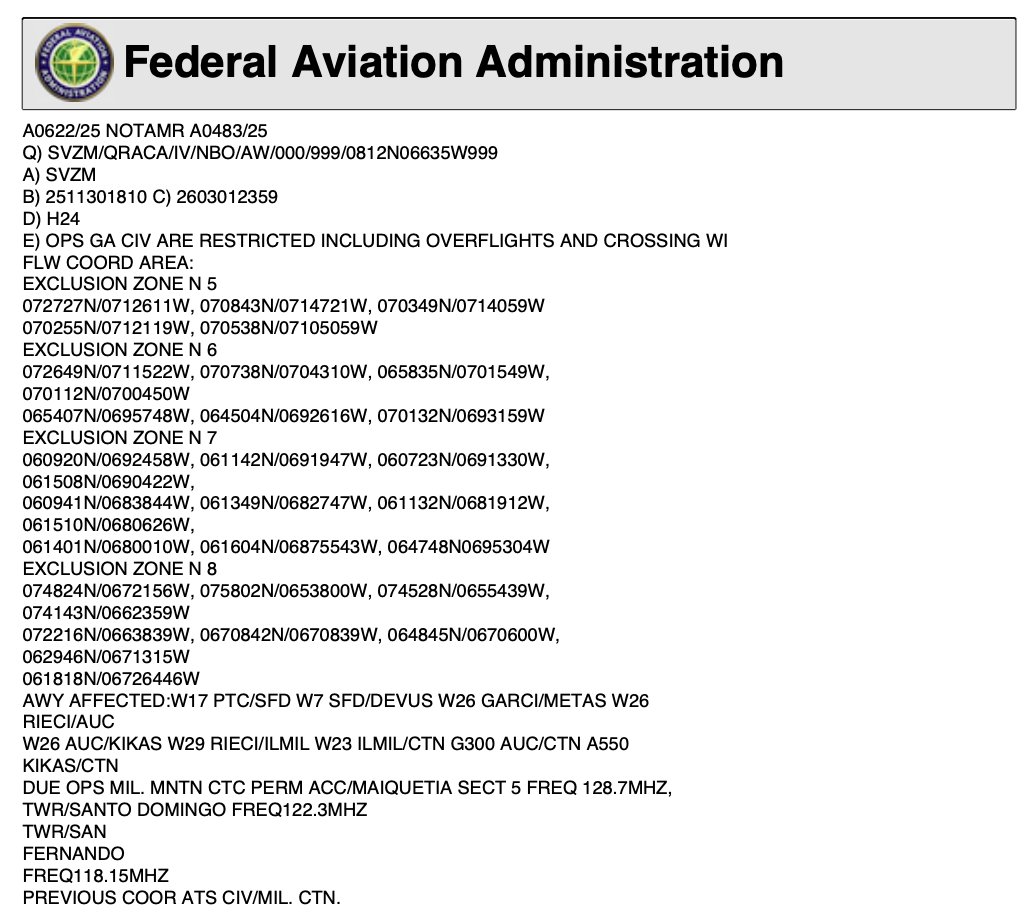
Task: Click the EXCLUSION ZONE N 5 heading
Action: tap(119, 285)
